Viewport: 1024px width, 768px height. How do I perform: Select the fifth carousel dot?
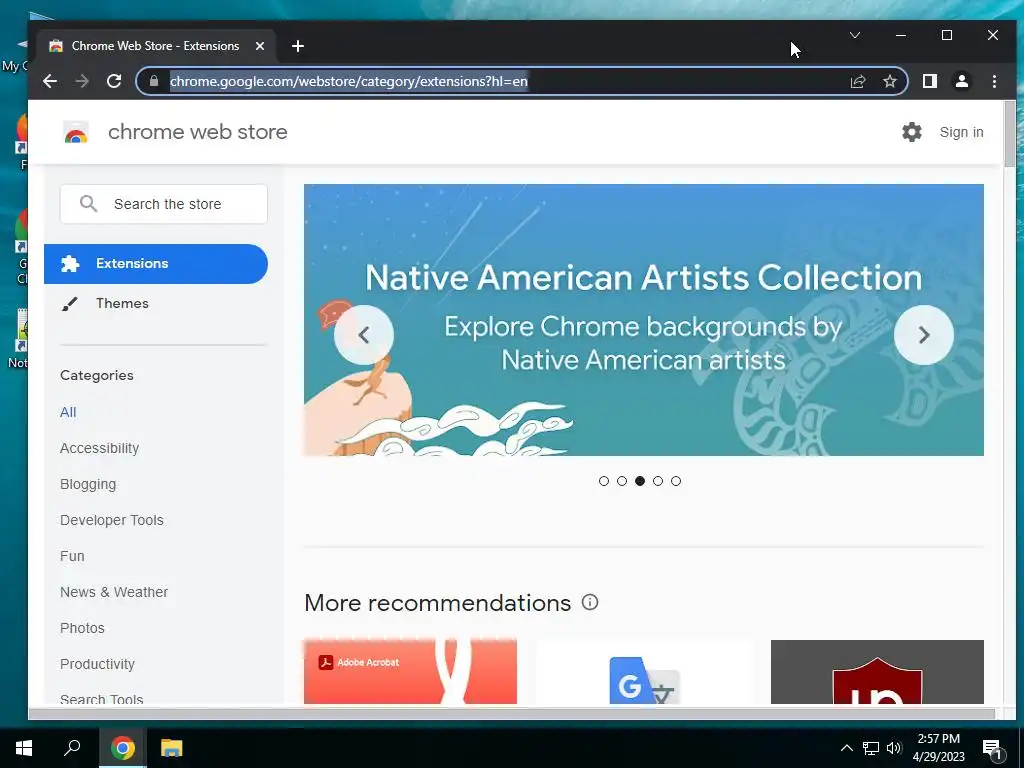point(676,481)
